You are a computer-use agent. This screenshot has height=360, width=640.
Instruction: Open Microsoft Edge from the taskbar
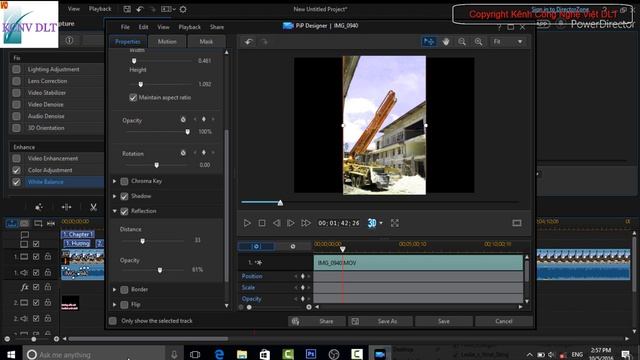tap(219, 354)
